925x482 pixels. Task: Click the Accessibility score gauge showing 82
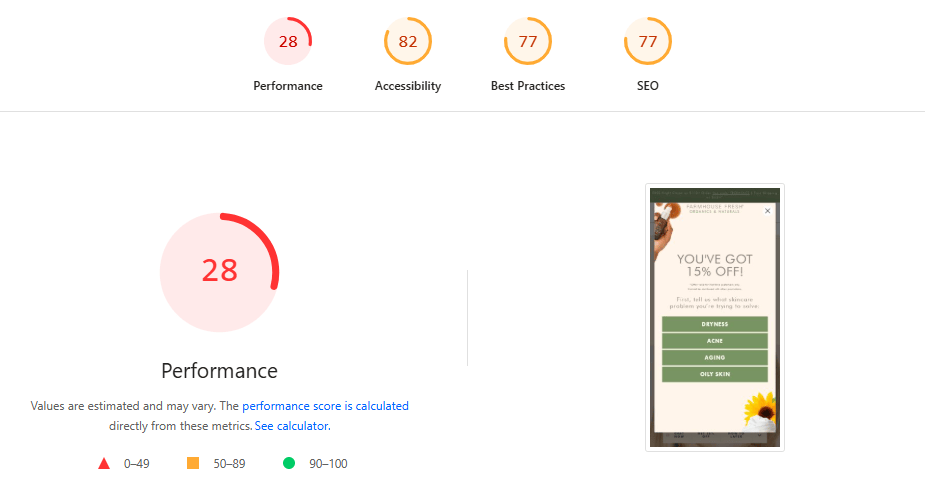tap(408, 42)
